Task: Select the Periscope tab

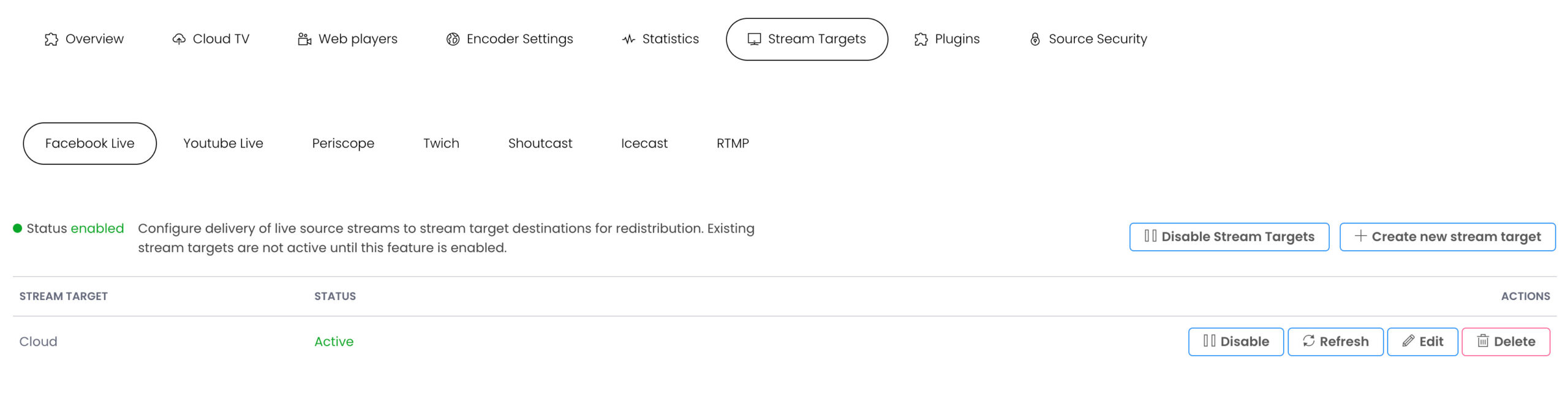Action: tap(343, 143)
